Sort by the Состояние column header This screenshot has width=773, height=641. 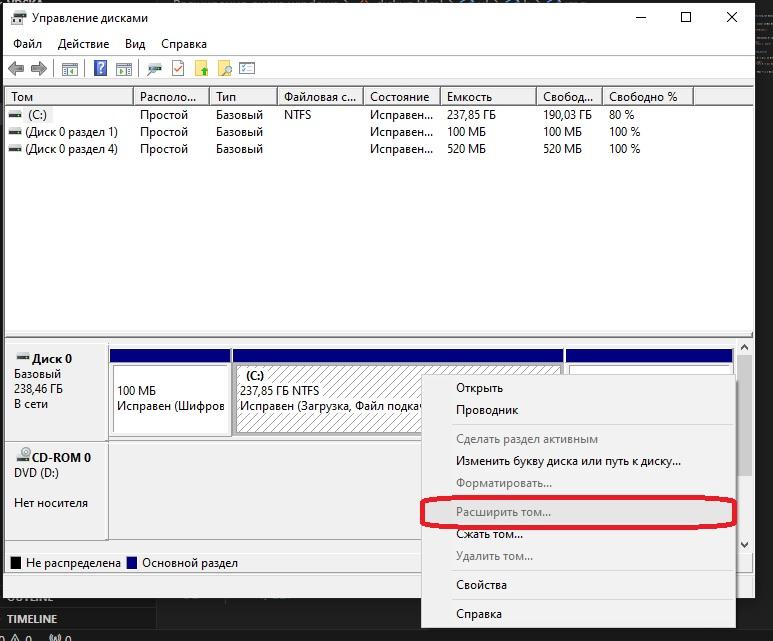402,97
